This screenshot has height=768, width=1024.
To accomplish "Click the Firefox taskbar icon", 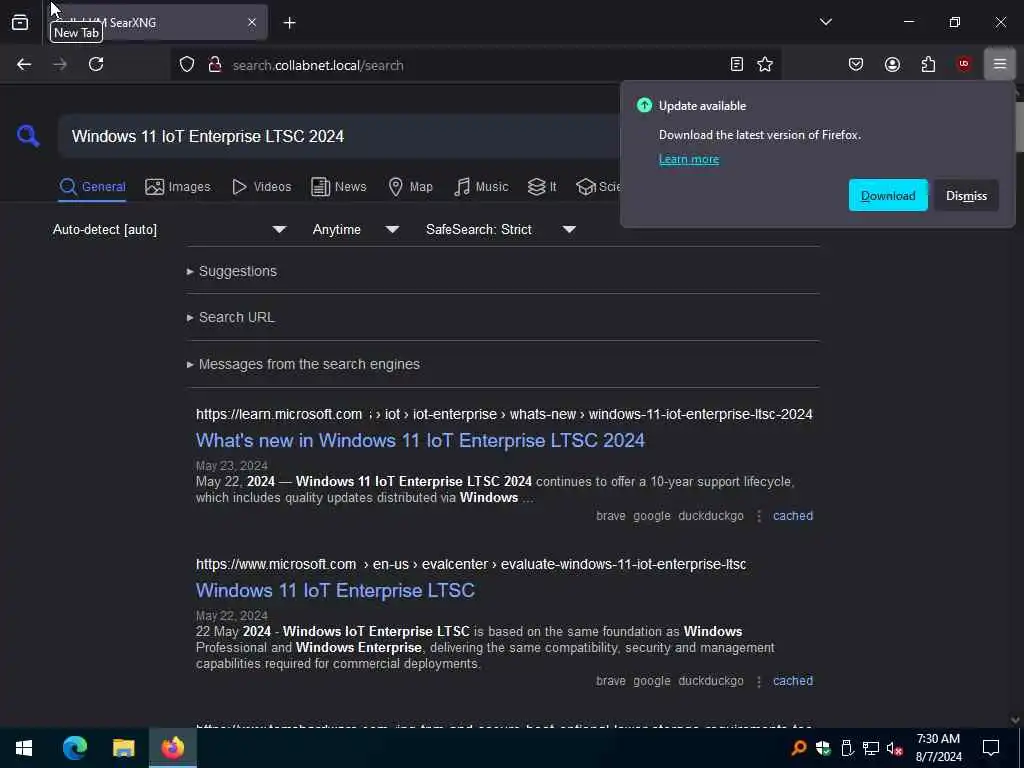I will click(172, 747).
